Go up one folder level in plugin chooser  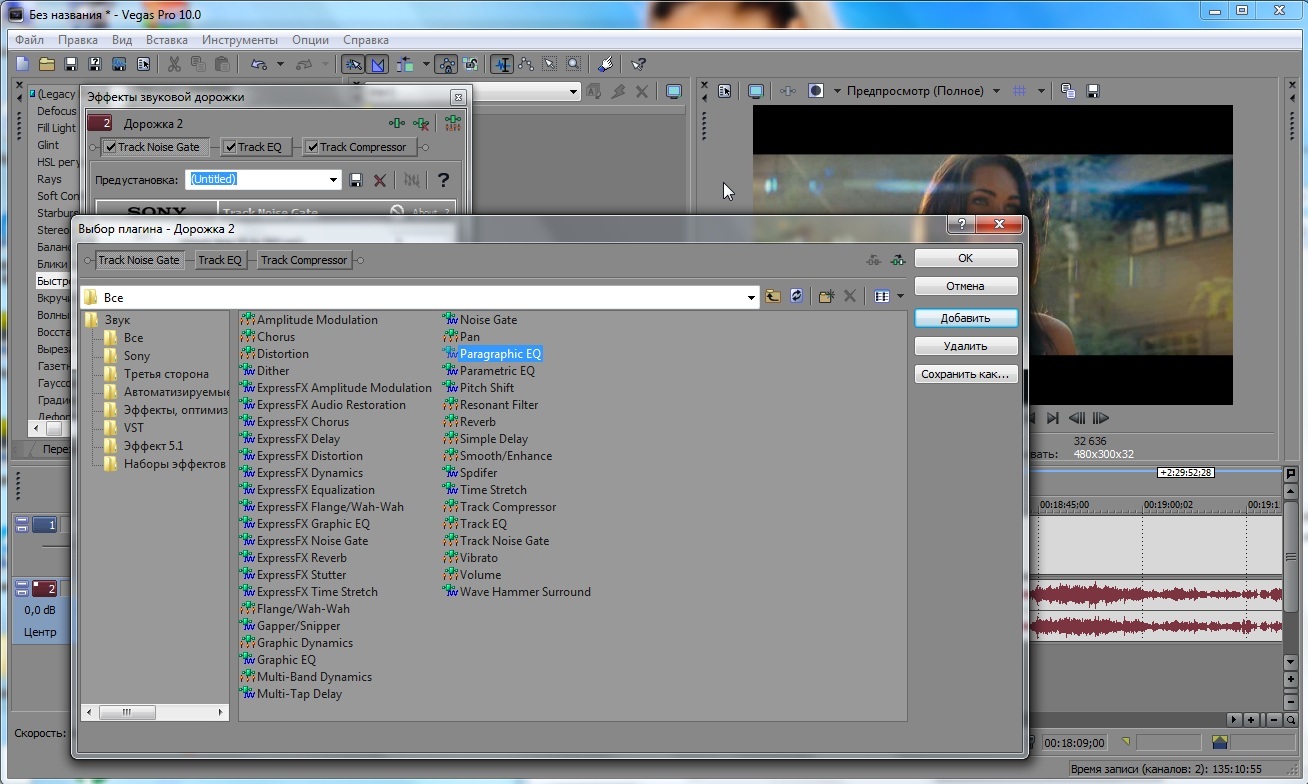(773, 296)
